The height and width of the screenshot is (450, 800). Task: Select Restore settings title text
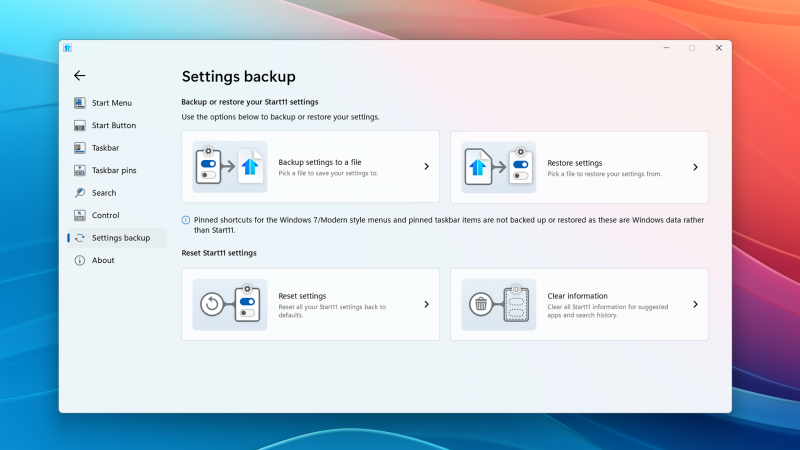(574, 162)
